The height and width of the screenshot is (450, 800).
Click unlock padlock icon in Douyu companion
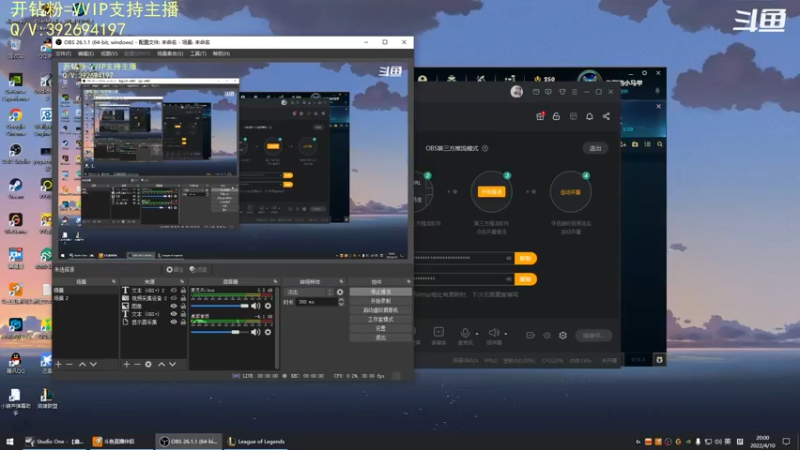pos(556,116)
